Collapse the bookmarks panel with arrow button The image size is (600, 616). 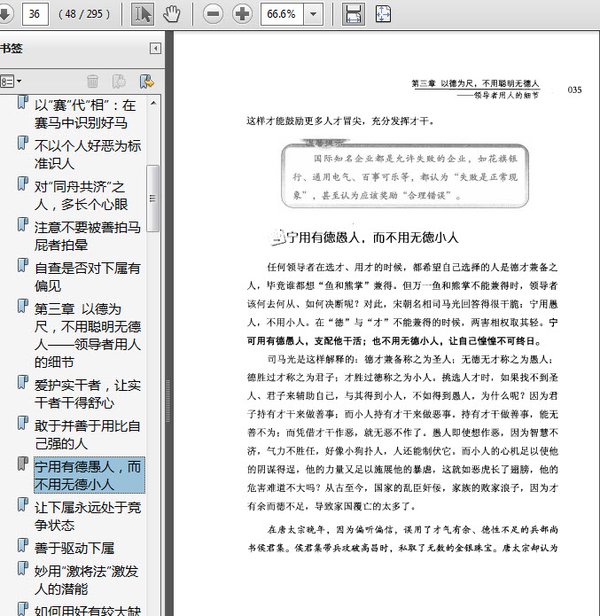click(156, 48)
